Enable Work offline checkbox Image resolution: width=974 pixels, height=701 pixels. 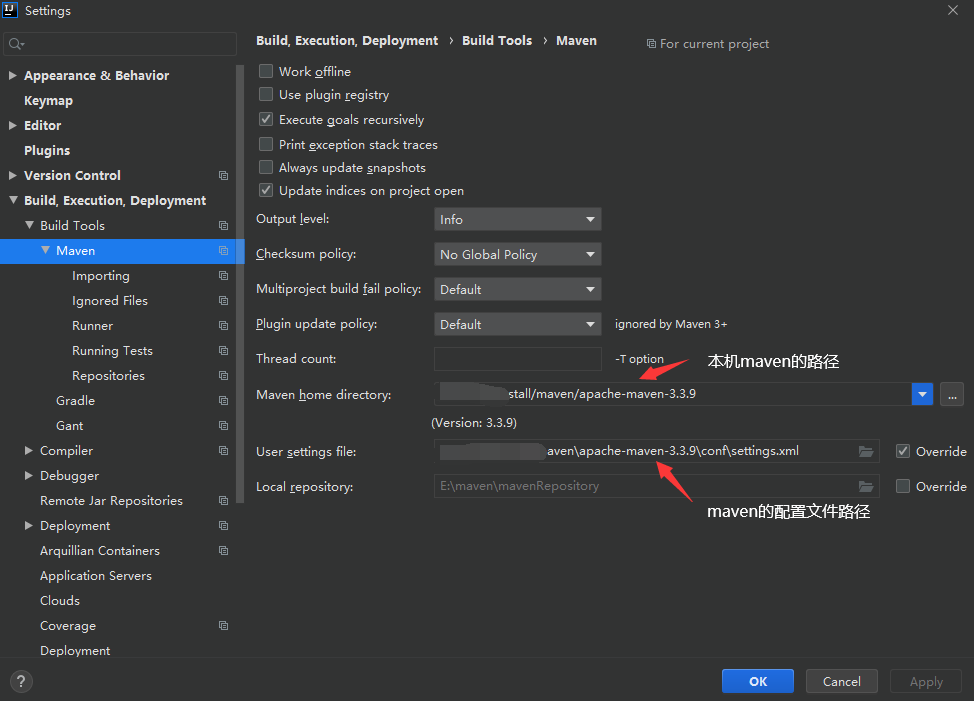pos(266,71)
